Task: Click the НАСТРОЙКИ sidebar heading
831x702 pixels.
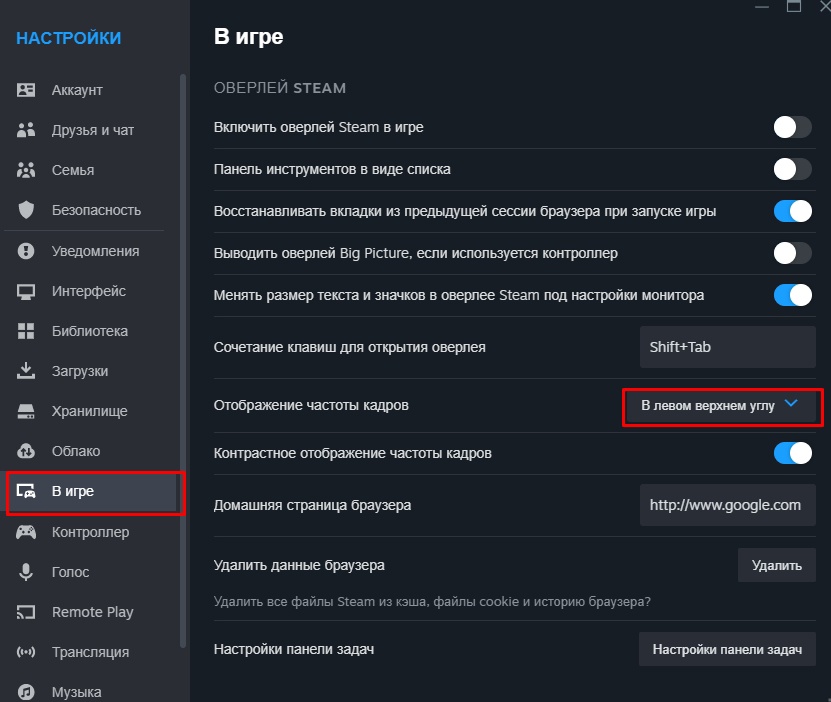Action: [x=69, y=38]
